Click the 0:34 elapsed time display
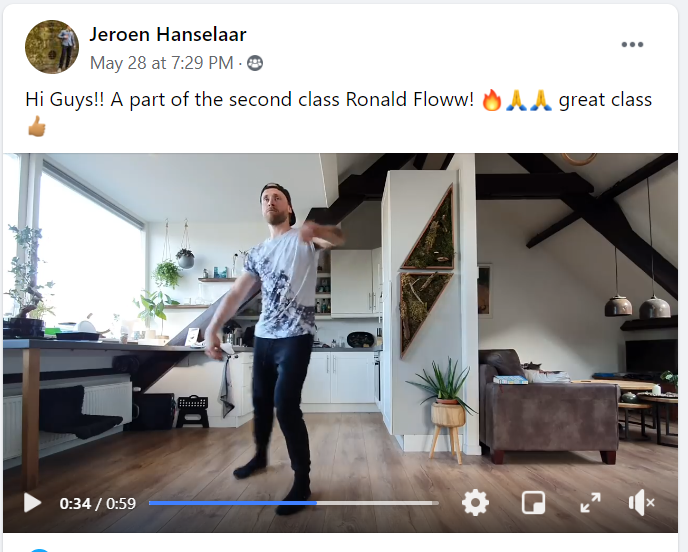Image resolution: width=688 pixels, height=552 pixels. click(75, 503)
